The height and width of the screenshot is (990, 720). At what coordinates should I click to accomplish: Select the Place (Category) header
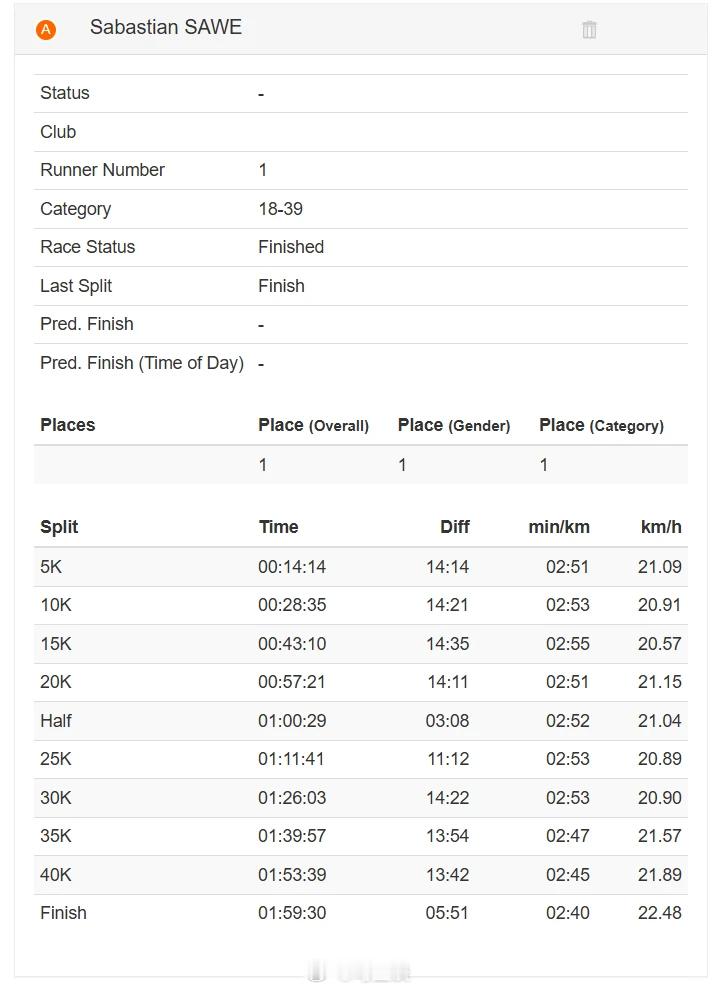coord(601,425)
